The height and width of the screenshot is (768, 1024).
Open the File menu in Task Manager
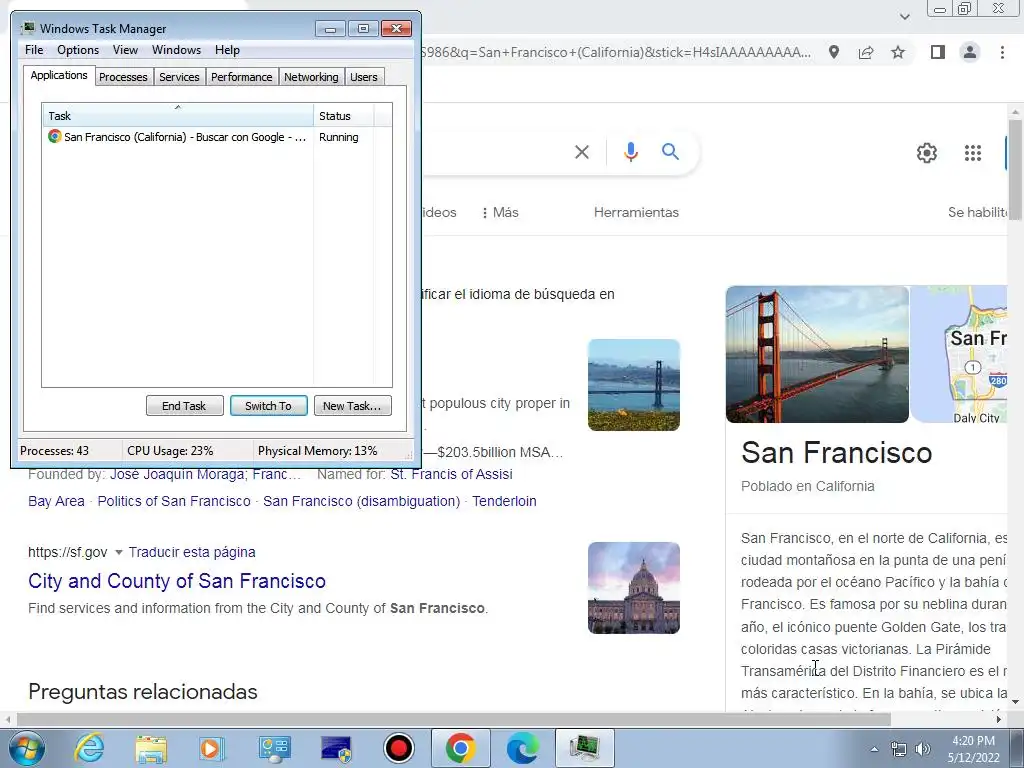point(34,50)
